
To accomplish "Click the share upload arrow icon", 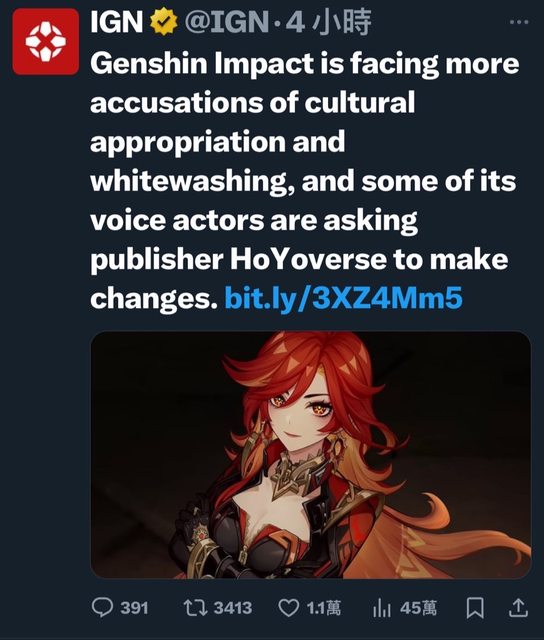I will (x=518, y=607).
